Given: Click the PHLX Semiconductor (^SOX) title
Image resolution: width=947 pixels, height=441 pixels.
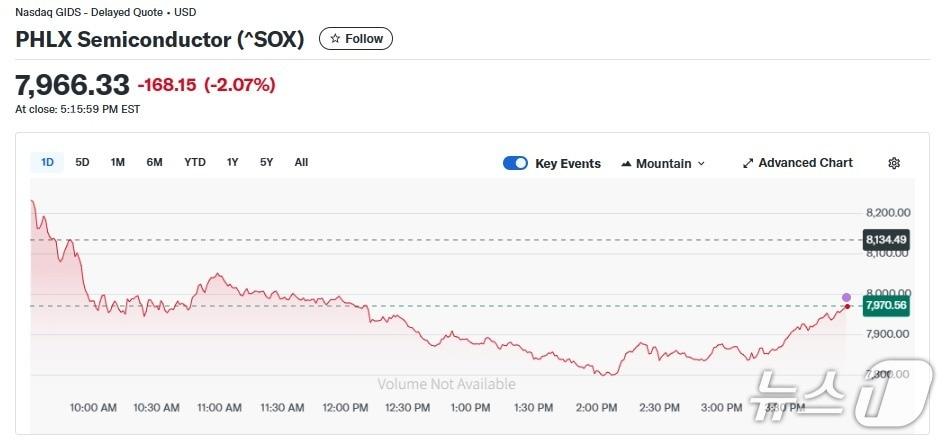Looking at the screenshot, I should pyautogui.click(x=160, y=39).
